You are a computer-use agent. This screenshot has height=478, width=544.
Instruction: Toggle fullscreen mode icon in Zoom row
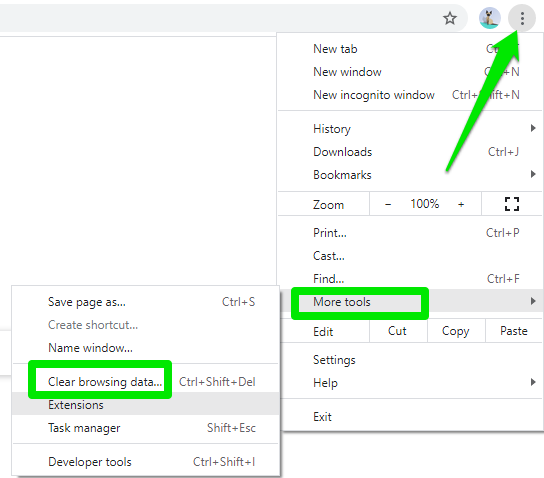pos(512,204)
